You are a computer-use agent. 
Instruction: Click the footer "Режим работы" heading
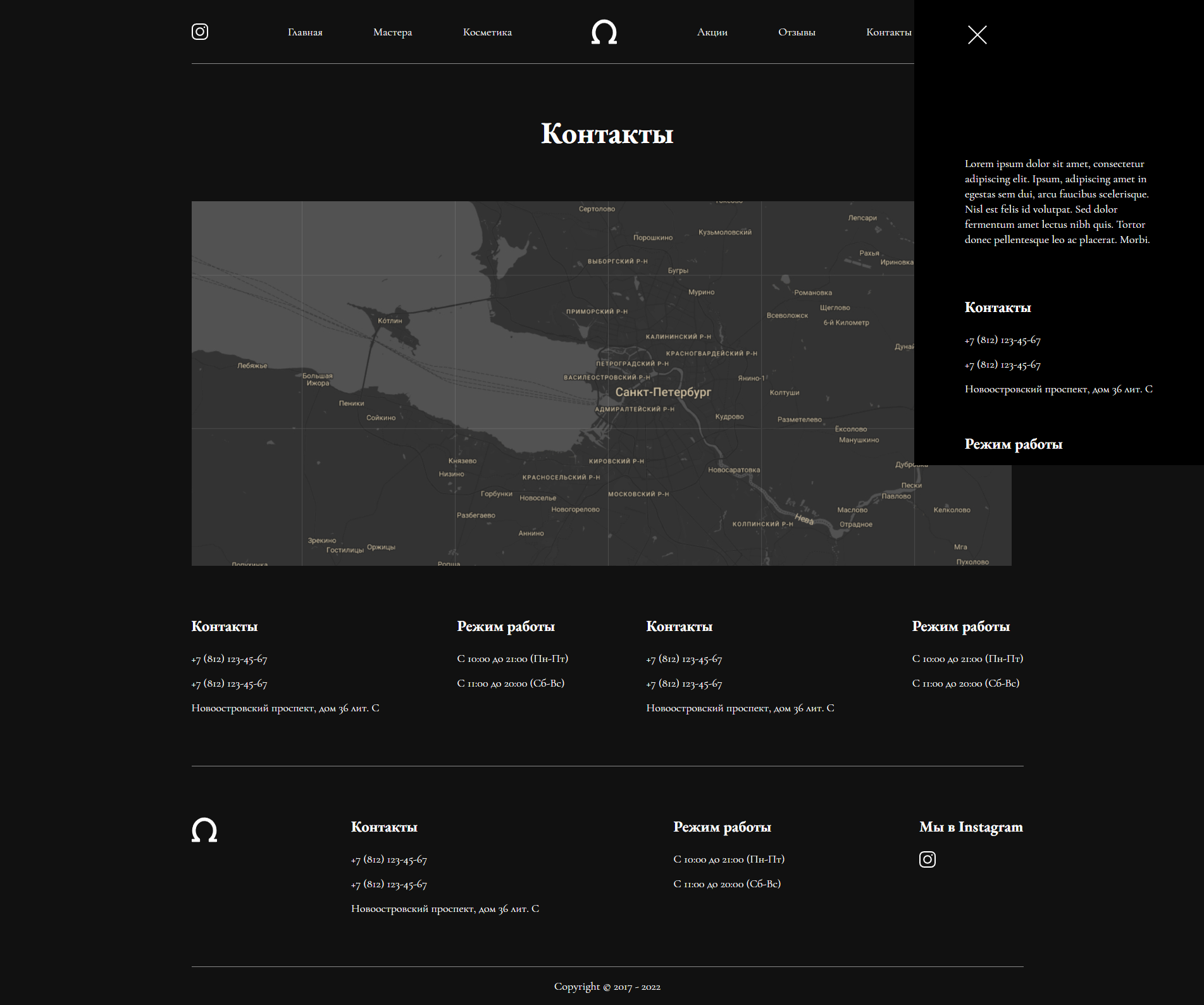(x=722, y=827)
